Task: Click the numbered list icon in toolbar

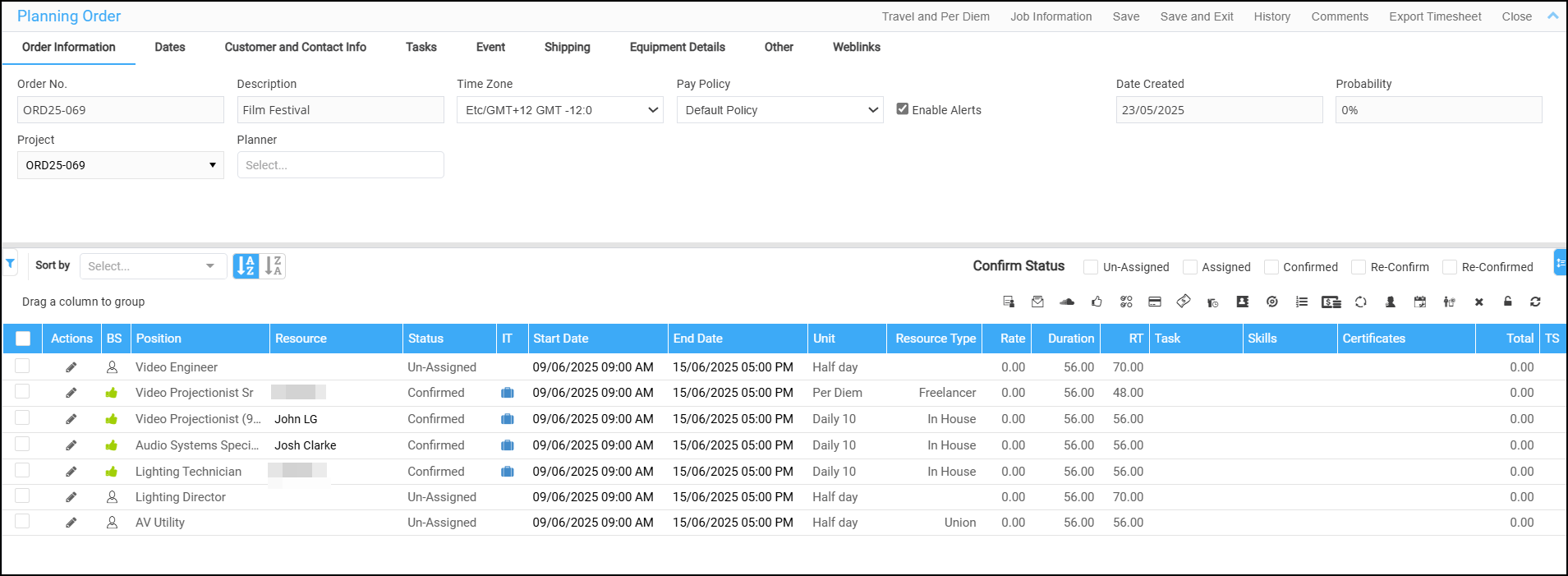Action: (x=1301, y=302)
